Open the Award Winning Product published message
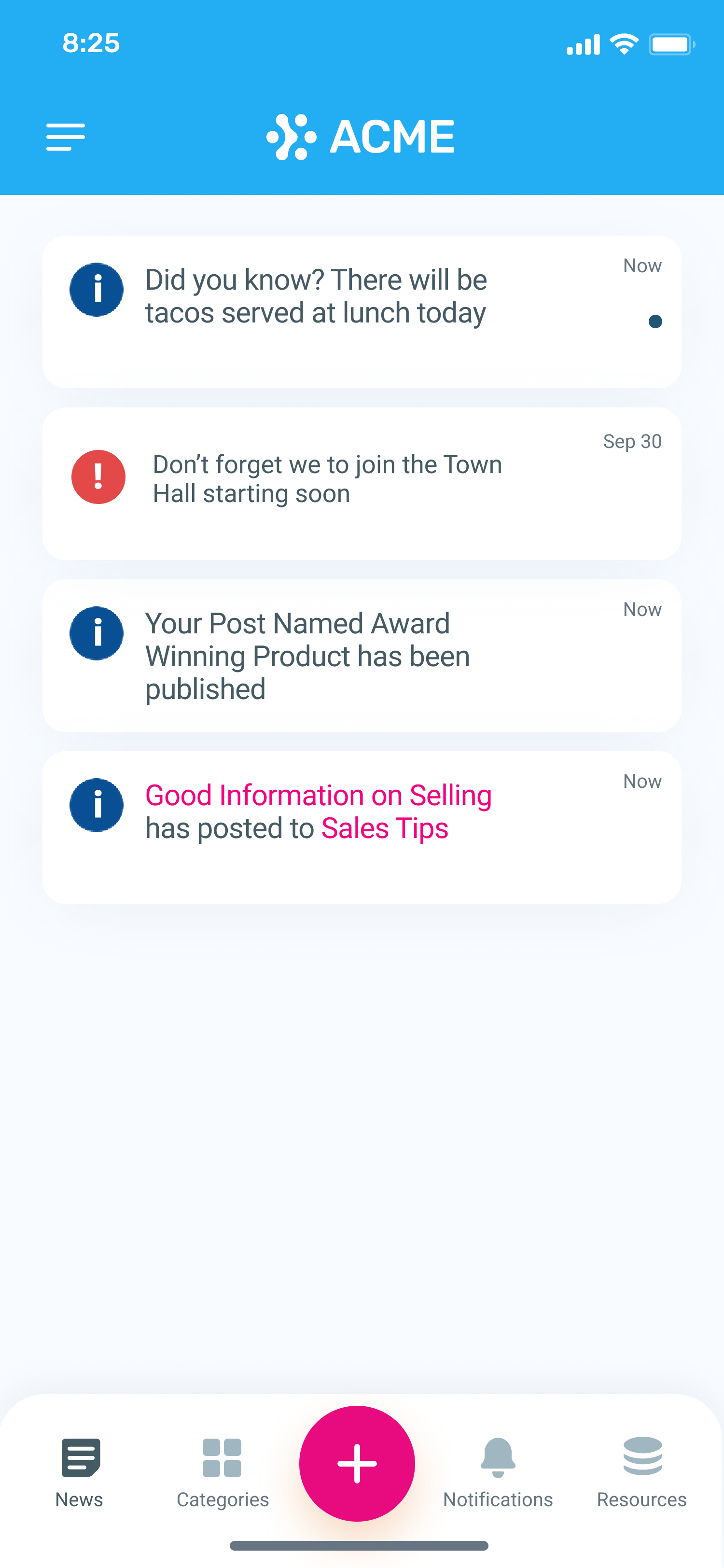The image size is (724, 1568). [x=307, y=656]
